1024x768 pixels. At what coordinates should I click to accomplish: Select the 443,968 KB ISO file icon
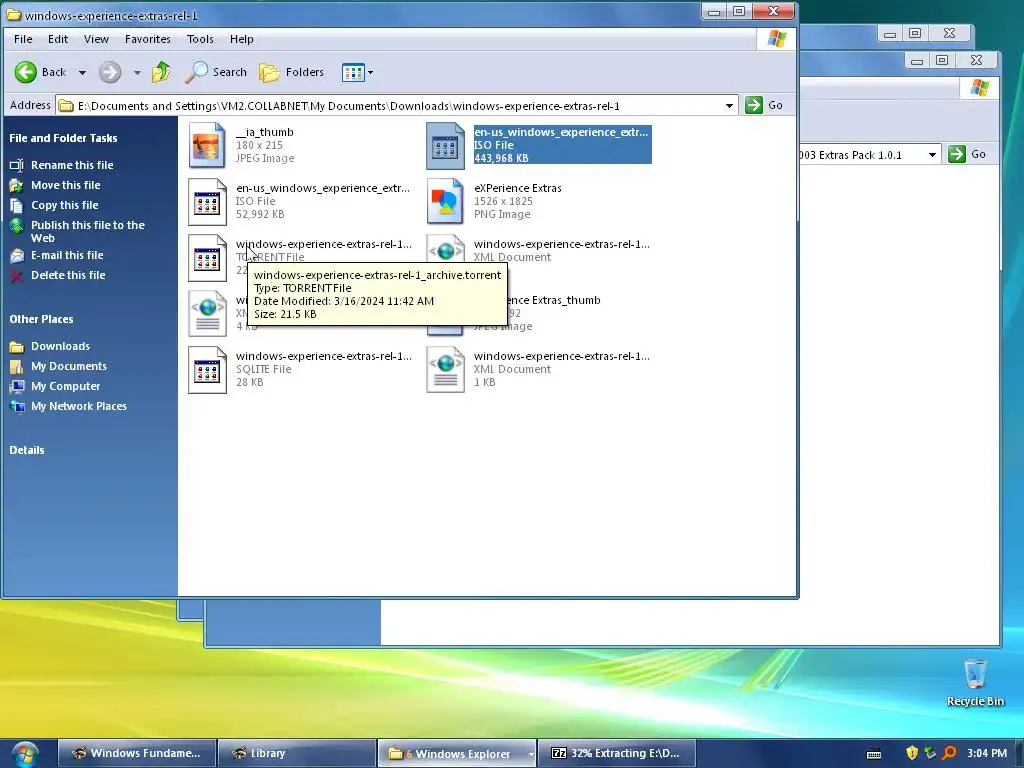[445, 145]
